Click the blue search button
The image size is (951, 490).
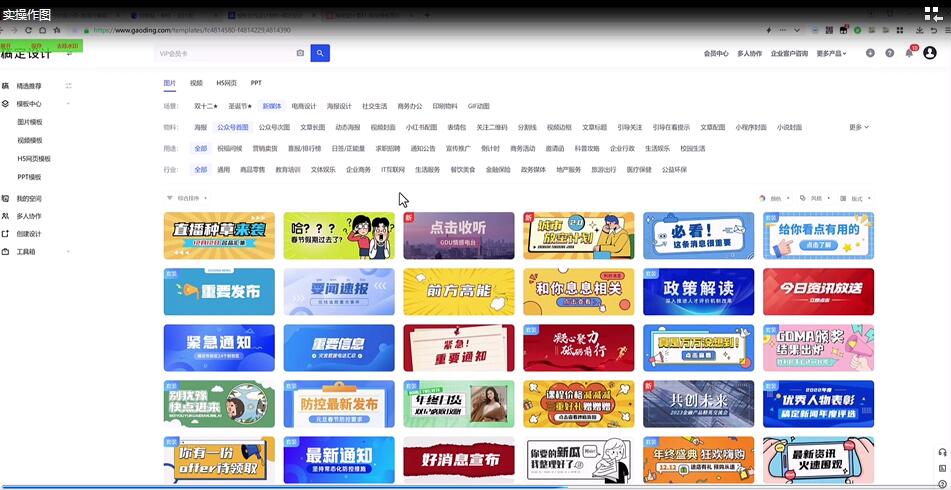coord(320,53)
